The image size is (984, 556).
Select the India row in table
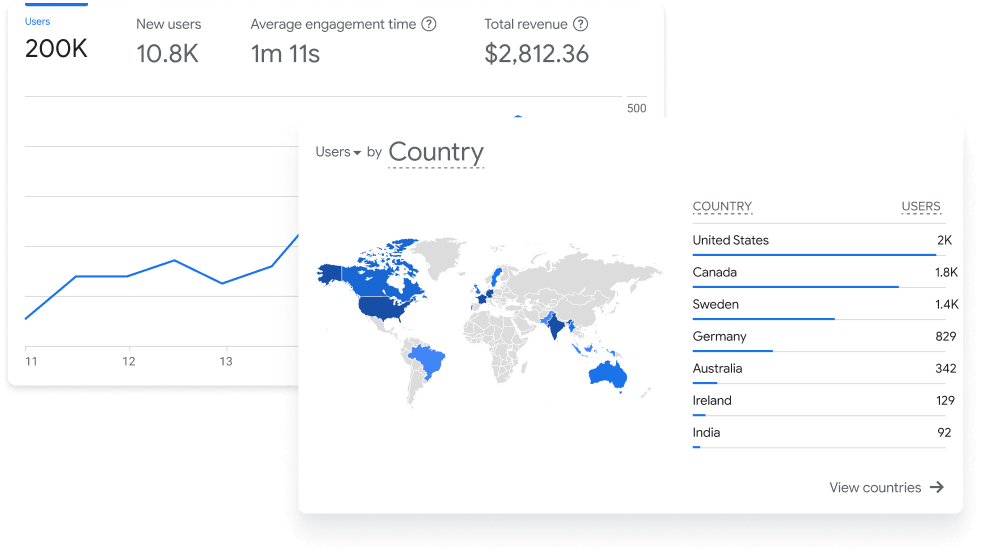tap(822, 433)
